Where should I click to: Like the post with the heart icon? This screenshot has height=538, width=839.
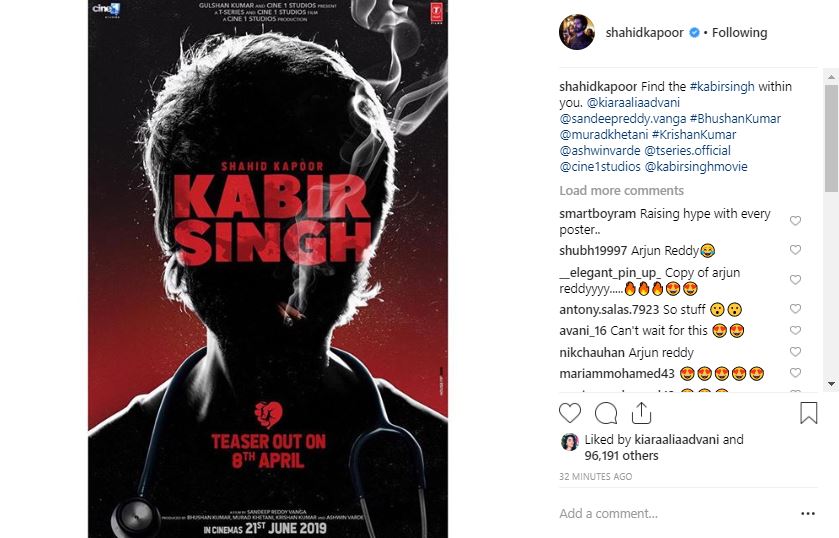pos(570,413)
